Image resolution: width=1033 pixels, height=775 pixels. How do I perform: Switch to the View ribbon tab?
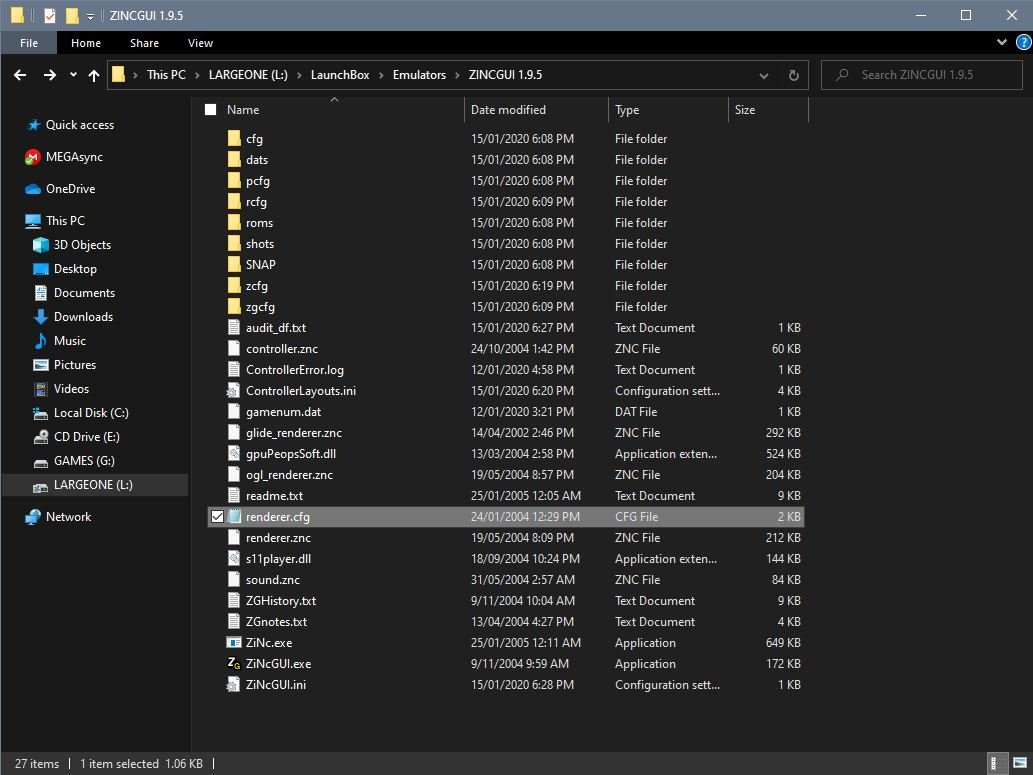coord(200,43)
